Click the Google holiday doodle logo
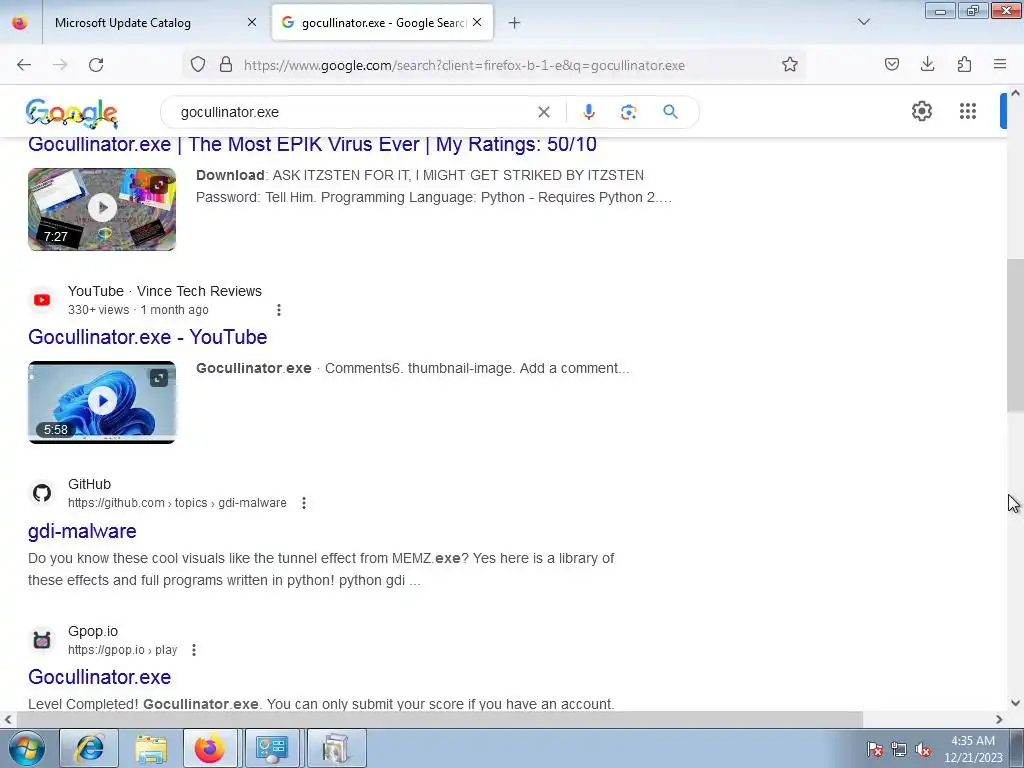Image resolution: width=1024 pixels, height=768 pixels. (x=72, y=114)
